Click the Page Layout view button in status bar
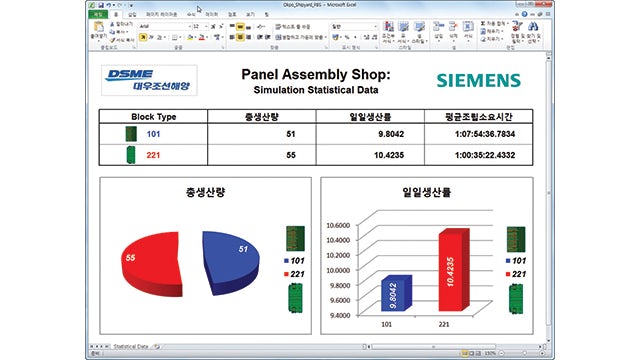 pos(471,353)
